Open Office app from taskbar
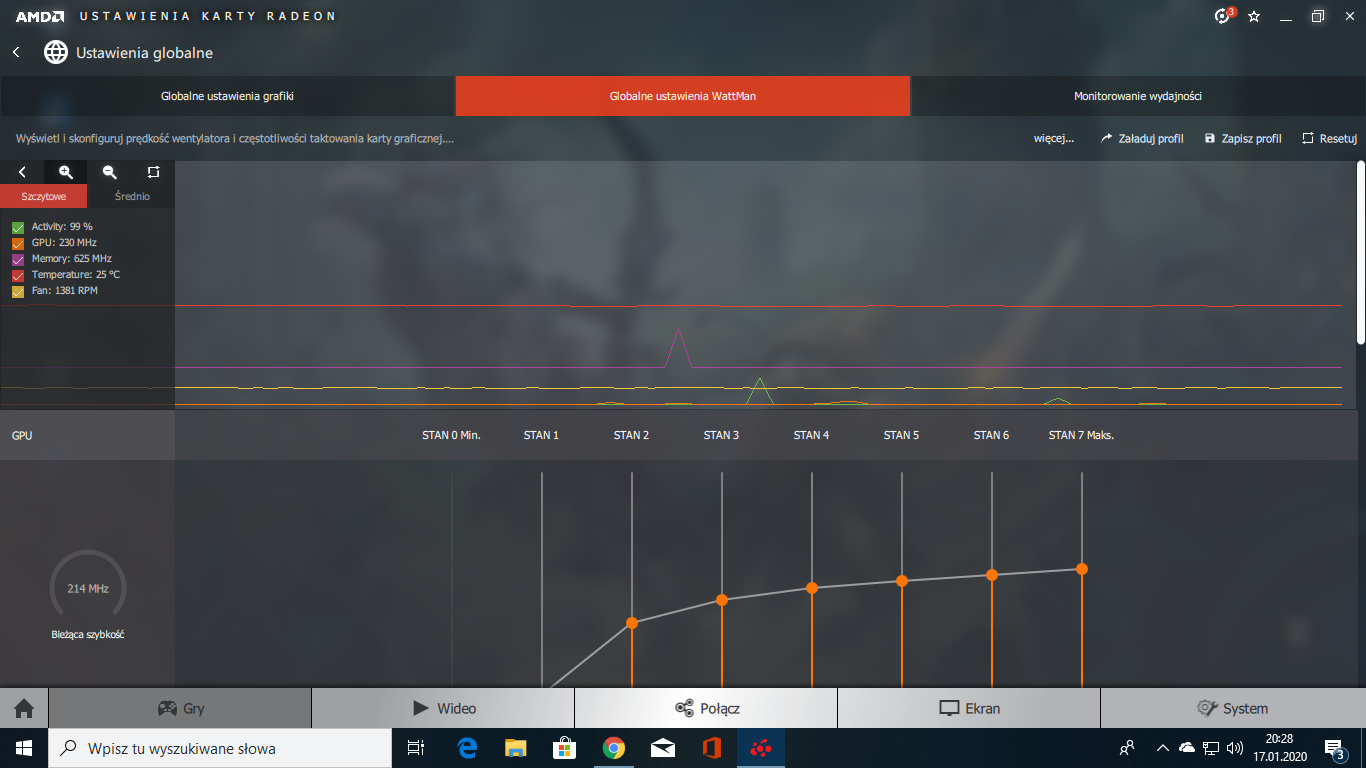 [712, 748]
